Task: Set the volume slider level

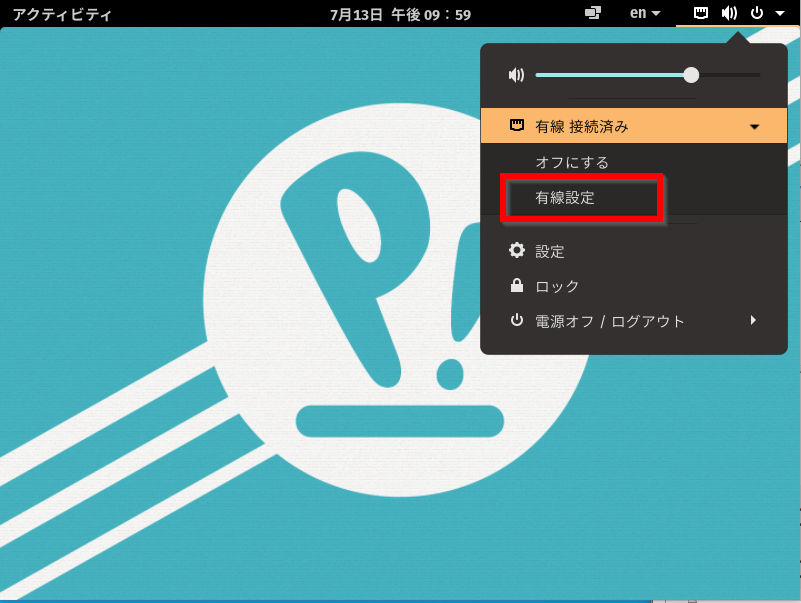Action: click(x=647, y=75)
